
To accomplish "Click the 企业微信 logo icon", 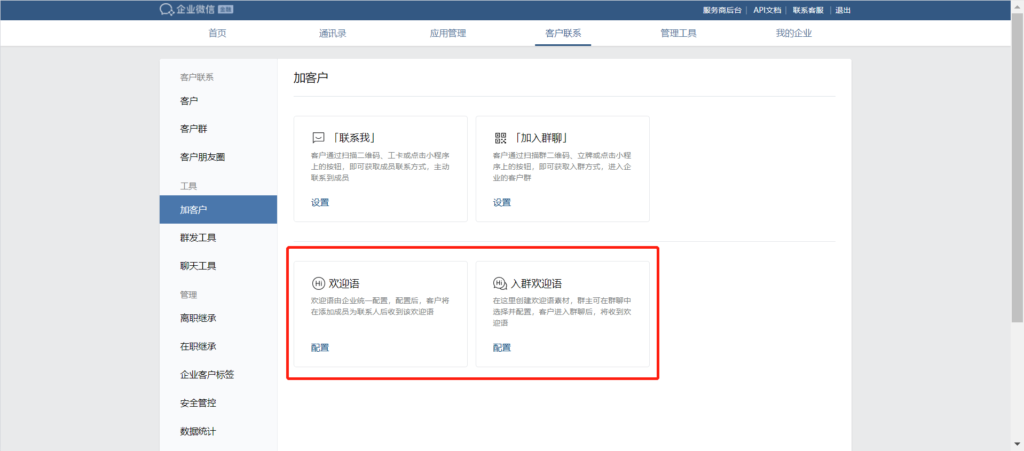I will (x=166, y=10).
